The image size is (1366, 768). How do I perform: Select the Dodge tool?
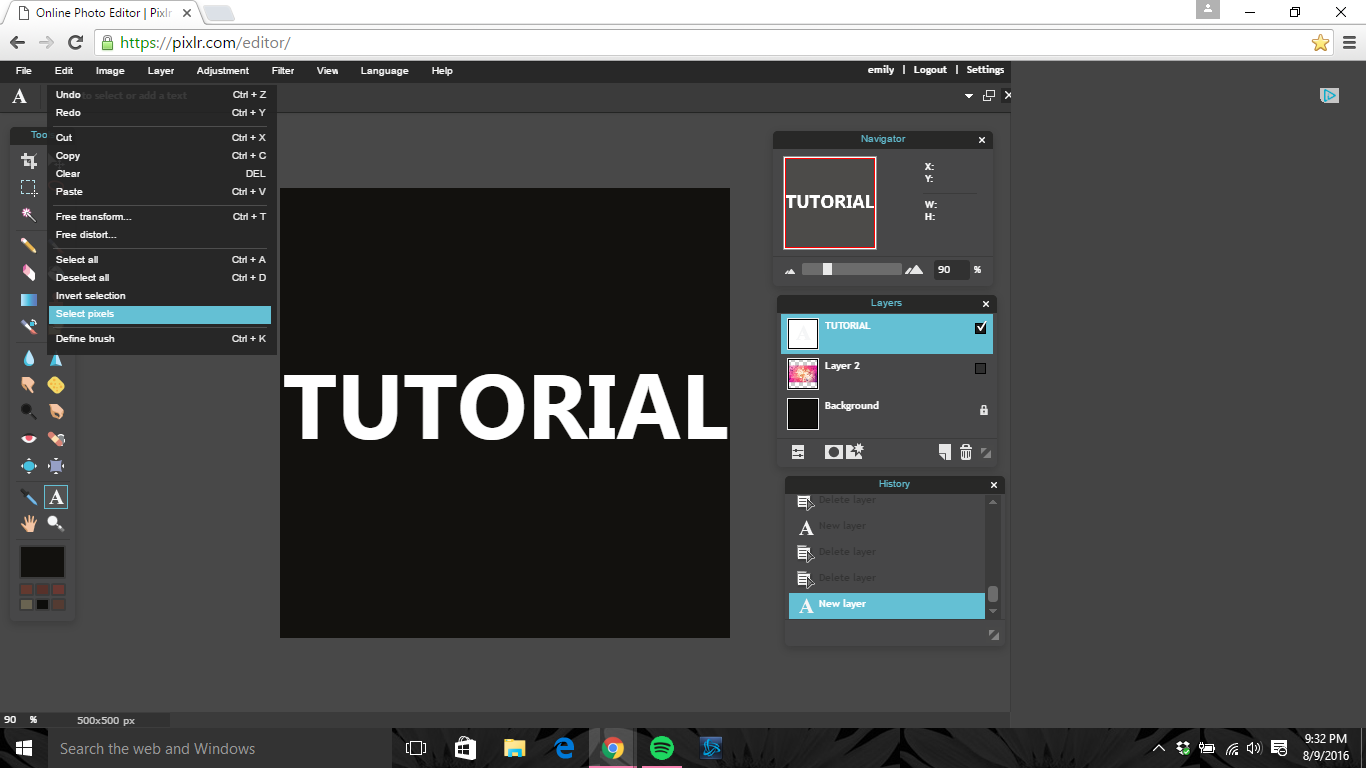pyautogui.click(x=29, y=411)
